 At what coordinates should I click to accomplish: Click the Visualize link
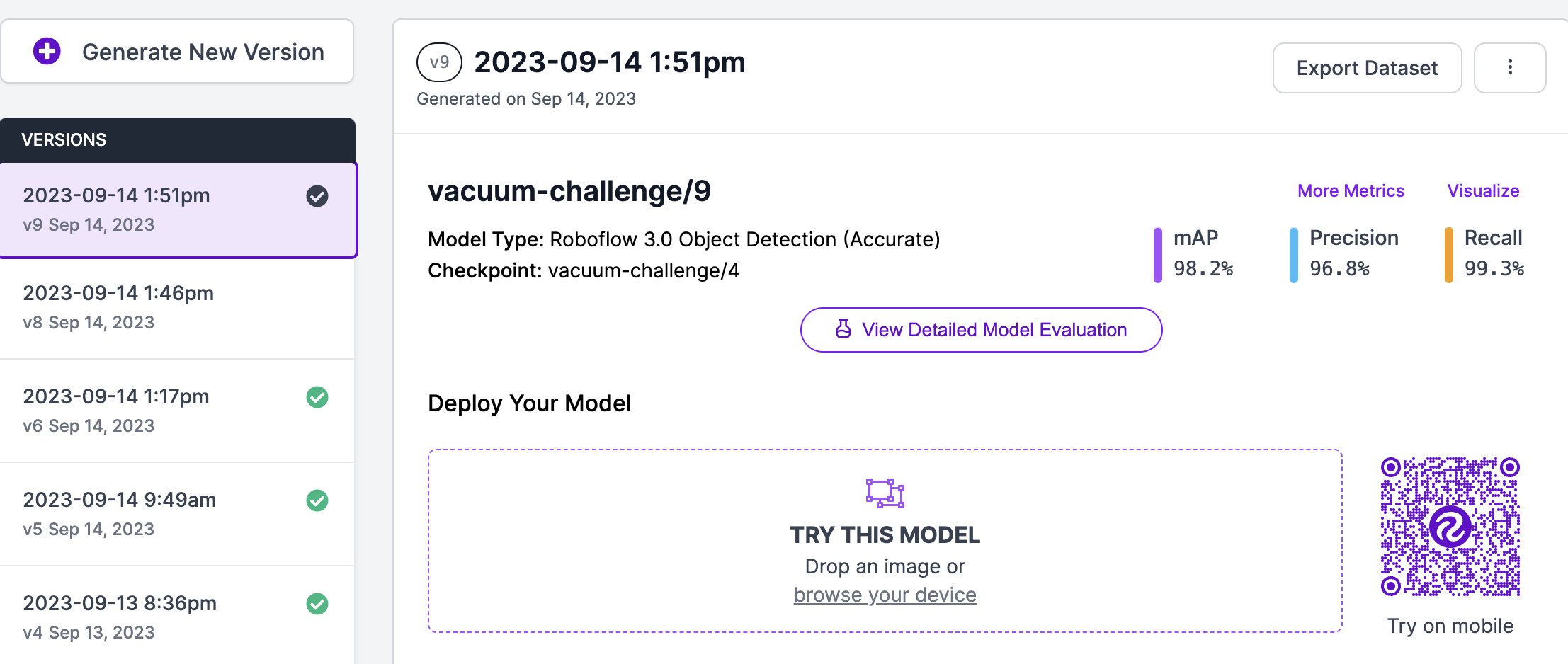click(1483, 191)
